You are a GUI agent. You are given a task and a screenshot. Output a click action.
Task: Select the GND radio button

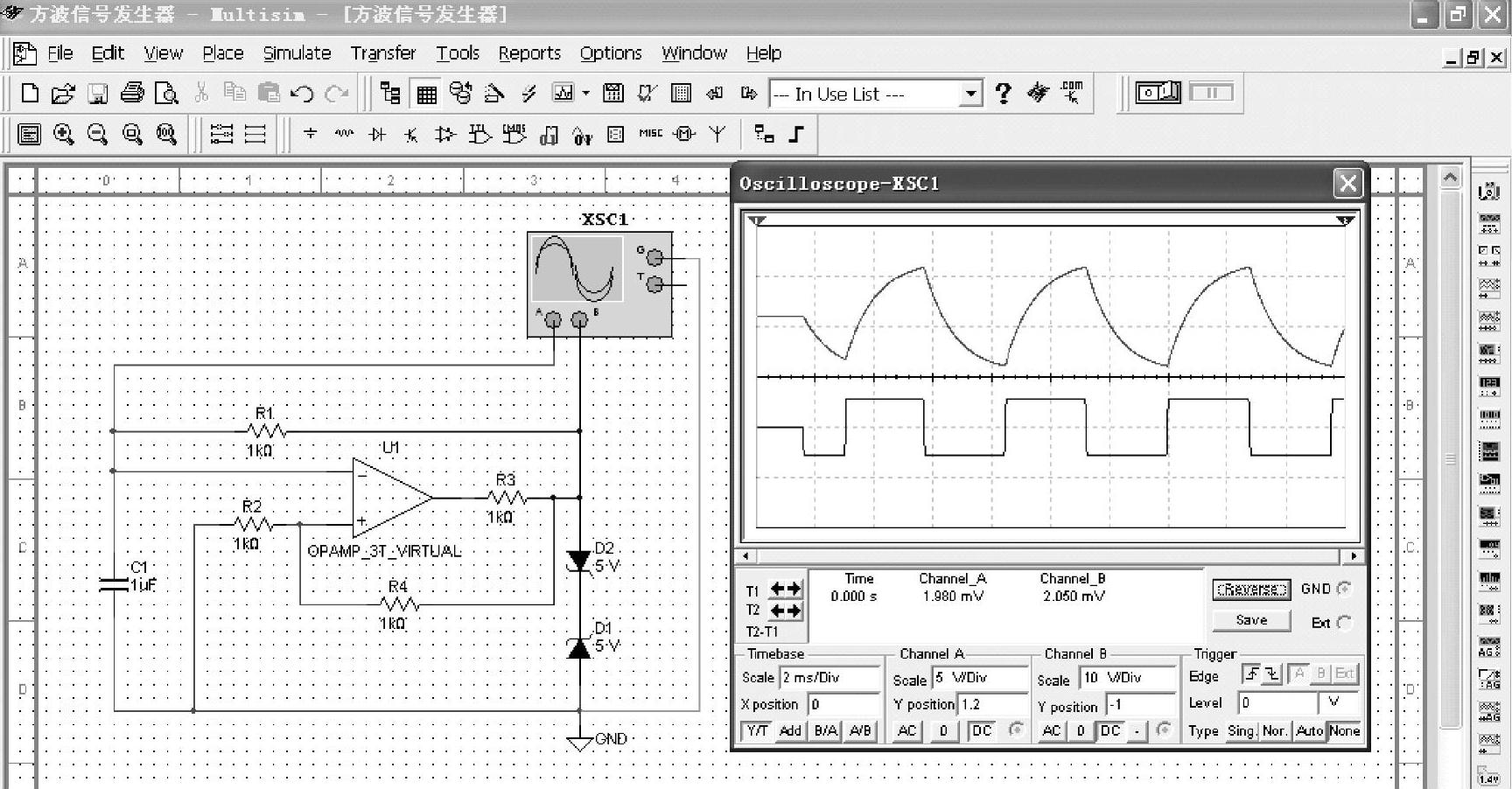pos(1344,589)
